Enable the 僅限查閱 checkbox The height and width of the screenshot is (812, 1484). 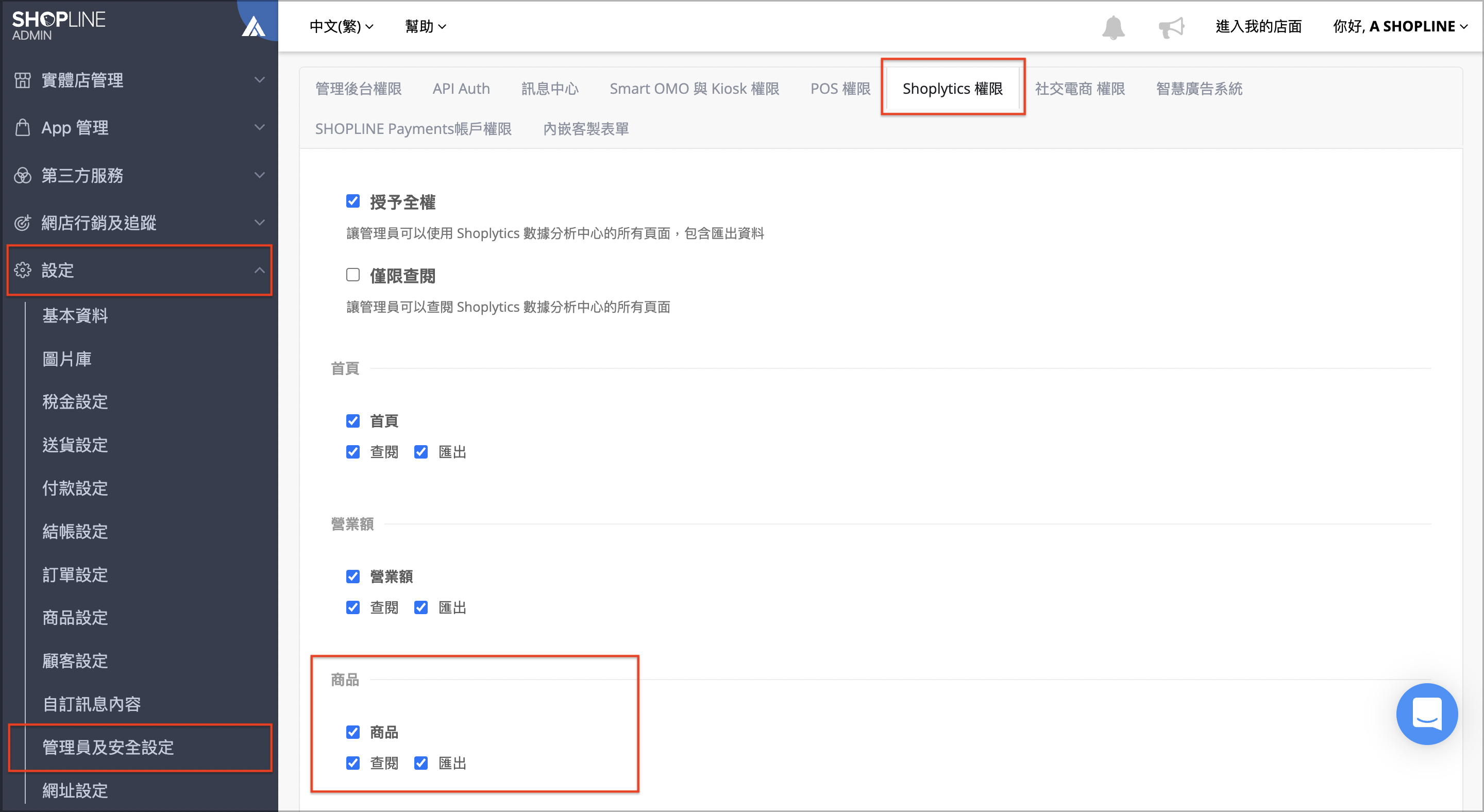353,275
